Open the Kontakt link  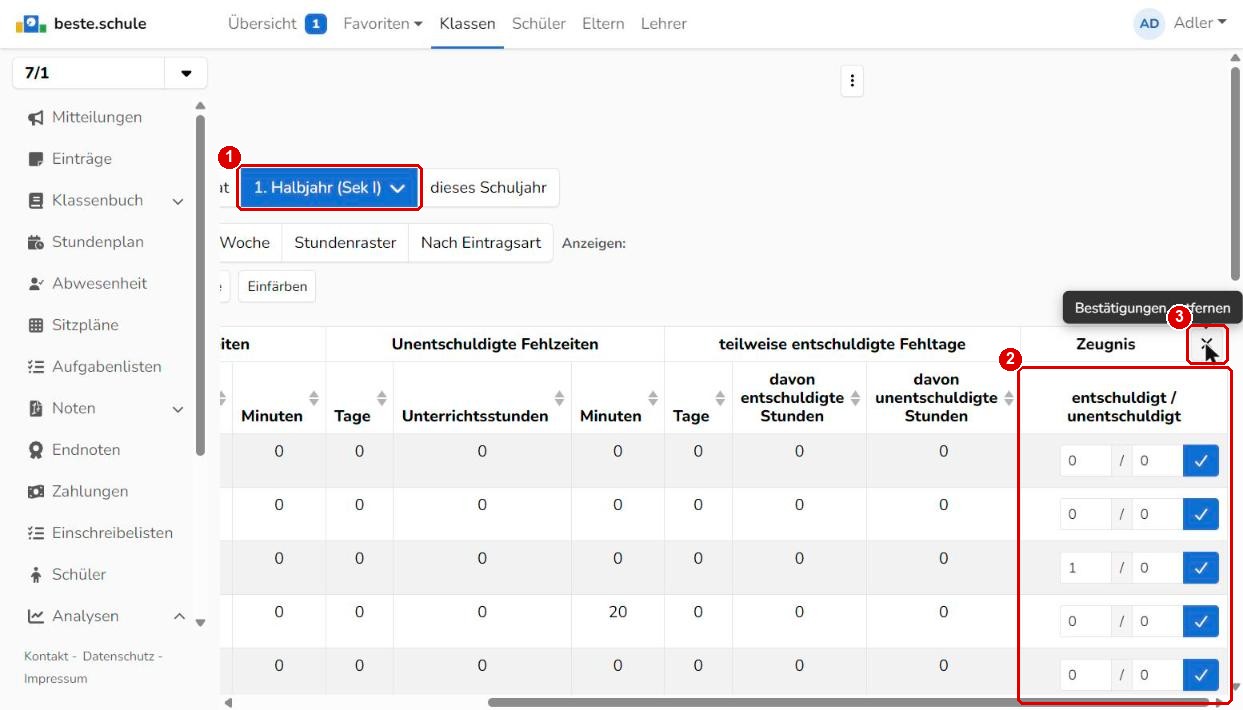[x=46, y=656]
